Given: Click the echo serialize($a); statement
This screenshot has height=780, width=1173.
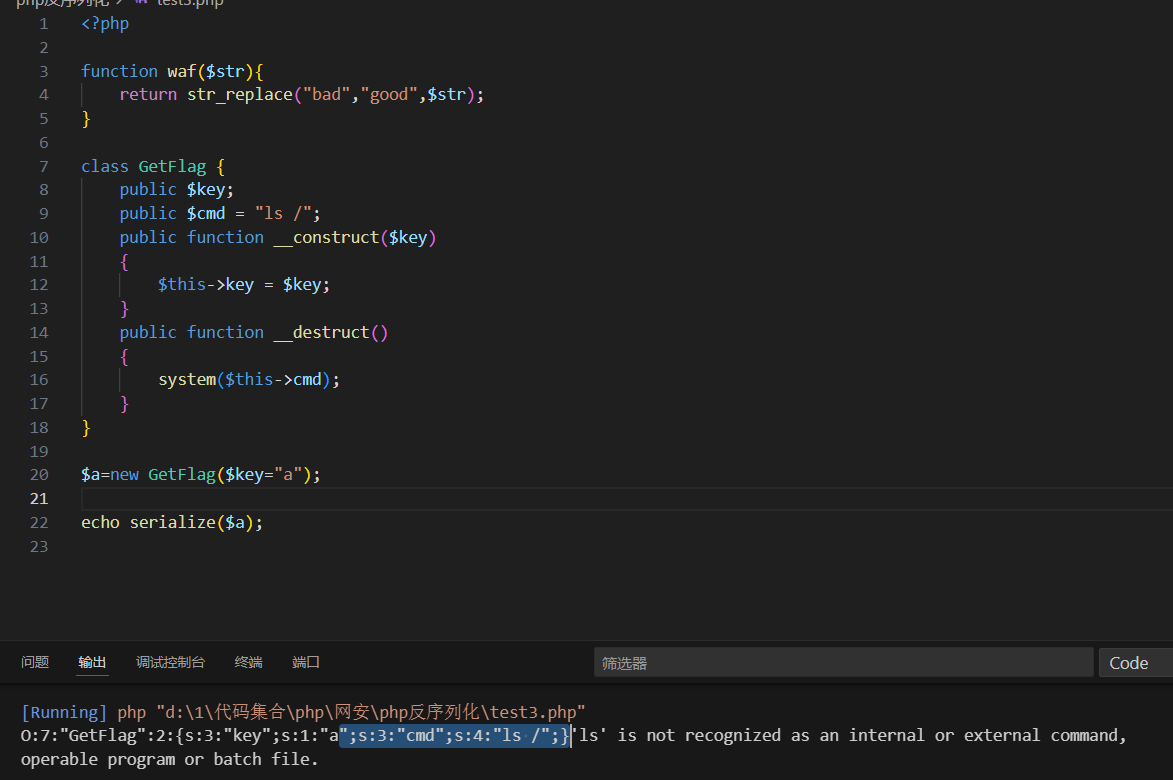Looking at the screenshot, I should 172,522.
